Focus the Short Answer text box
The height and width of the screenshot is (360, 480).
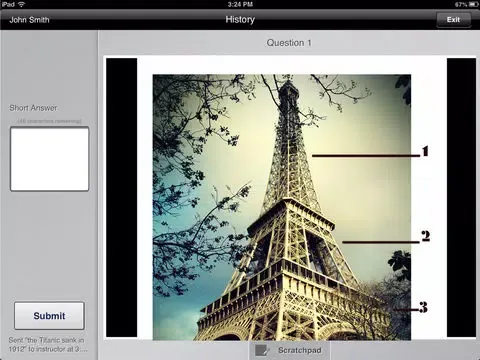[49, 159]
